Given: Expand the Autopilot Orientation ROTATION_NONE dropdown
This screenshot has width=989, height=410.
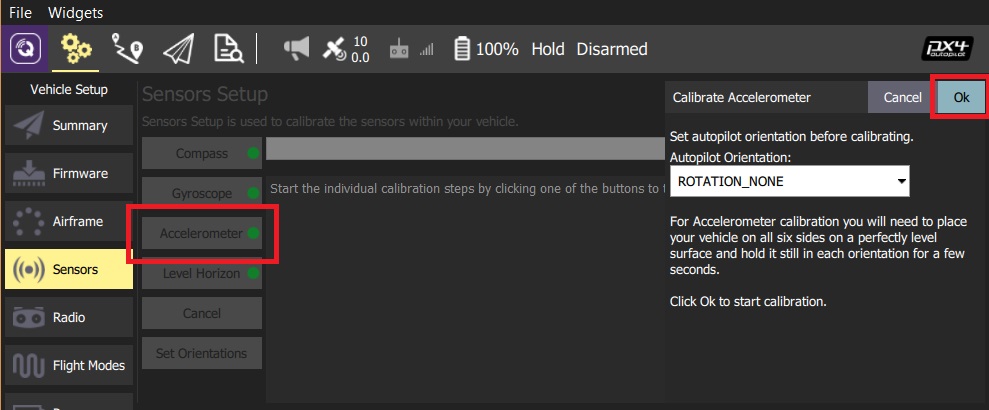Looking at the screenshot, I should tap(790, 182).
